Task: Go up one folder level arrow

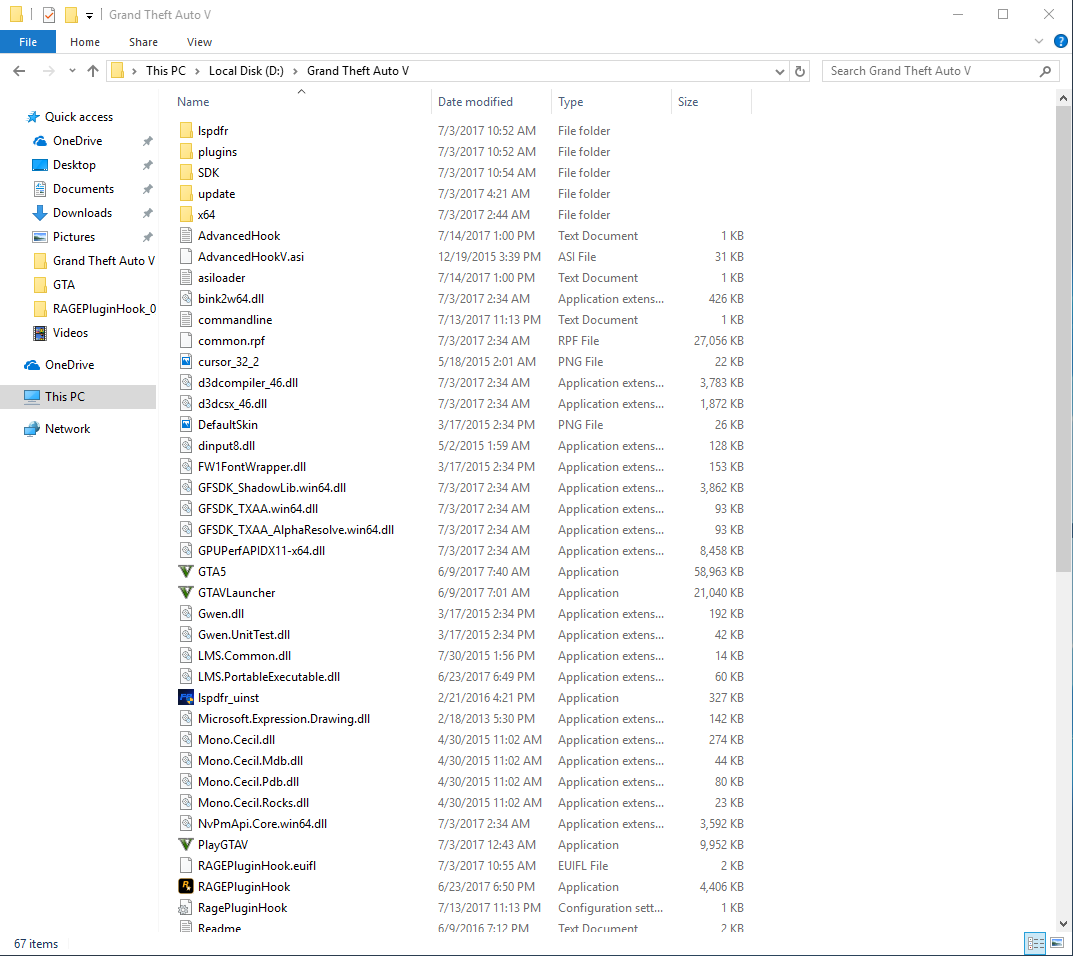Action: click(x=93, y=71)
